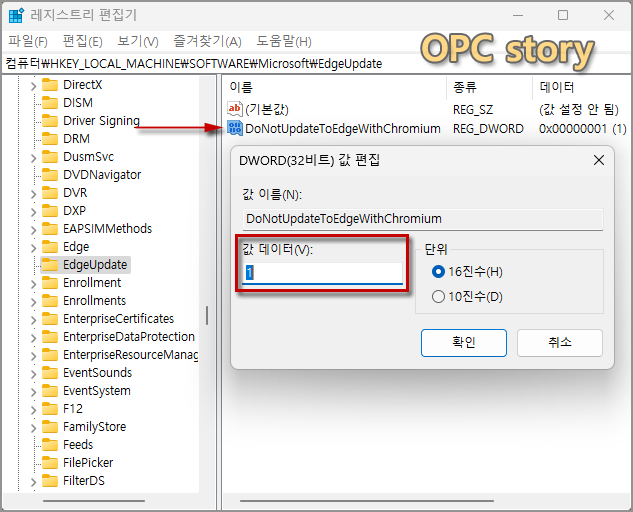This screenshot has width=633, height=512.
Task: Click the DISM folder icon
Action: tap(50, 103)
